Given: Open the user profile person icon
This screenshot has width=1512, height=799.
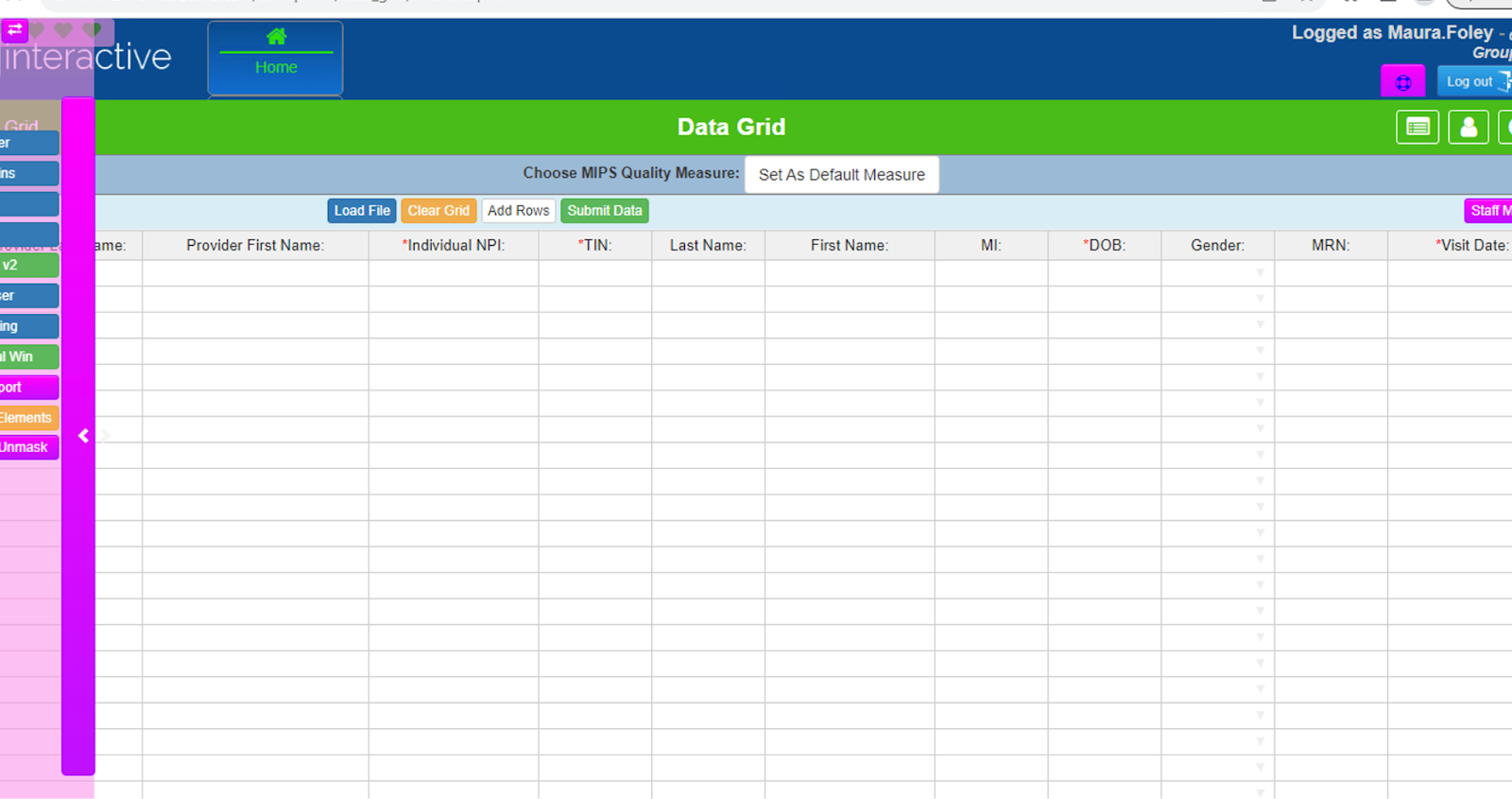Looking at the screenshot, I should click(x=1469, y=128).
